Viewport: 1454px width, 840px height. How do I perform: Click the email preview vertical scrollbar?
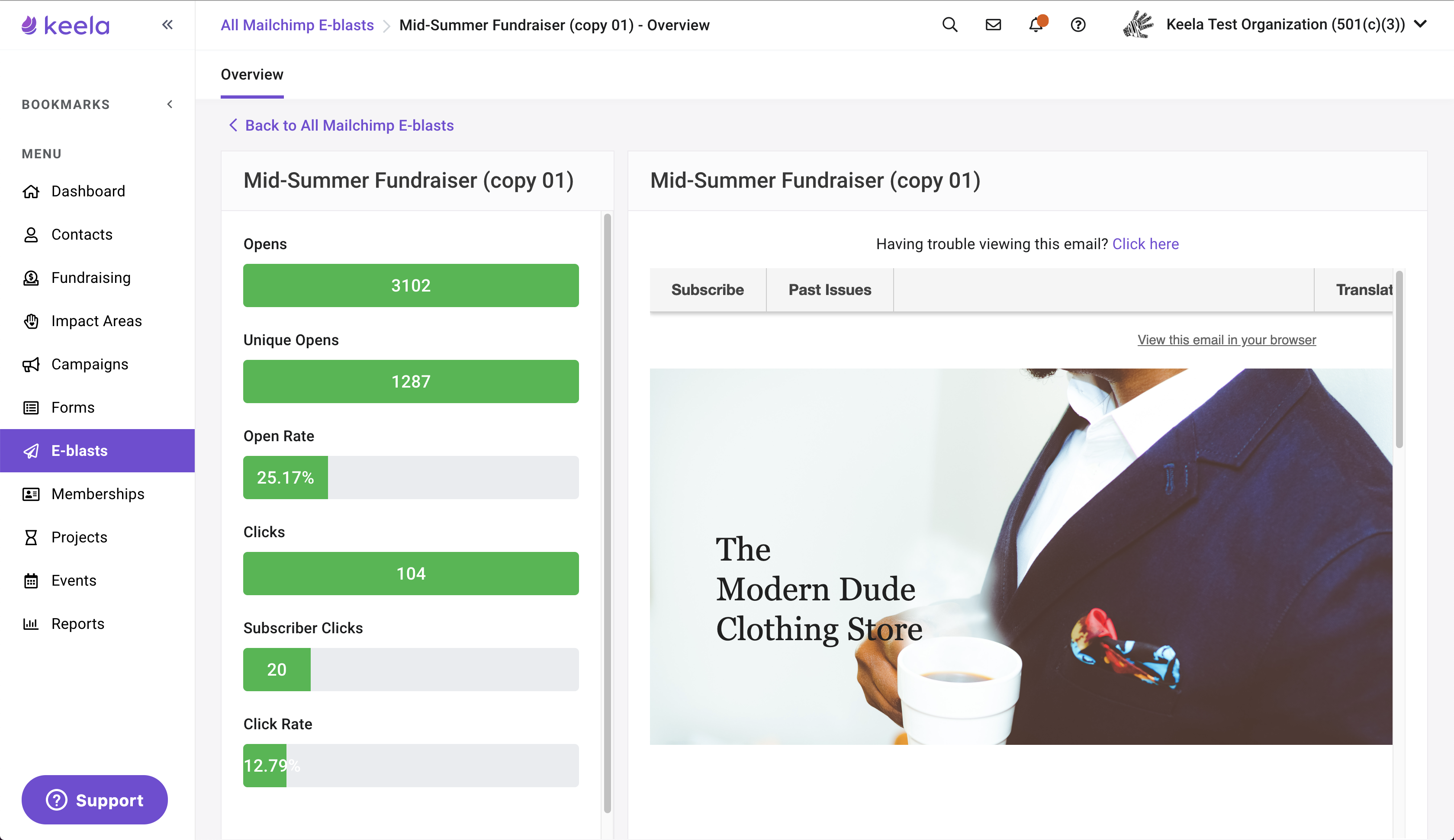point(1399,359)
